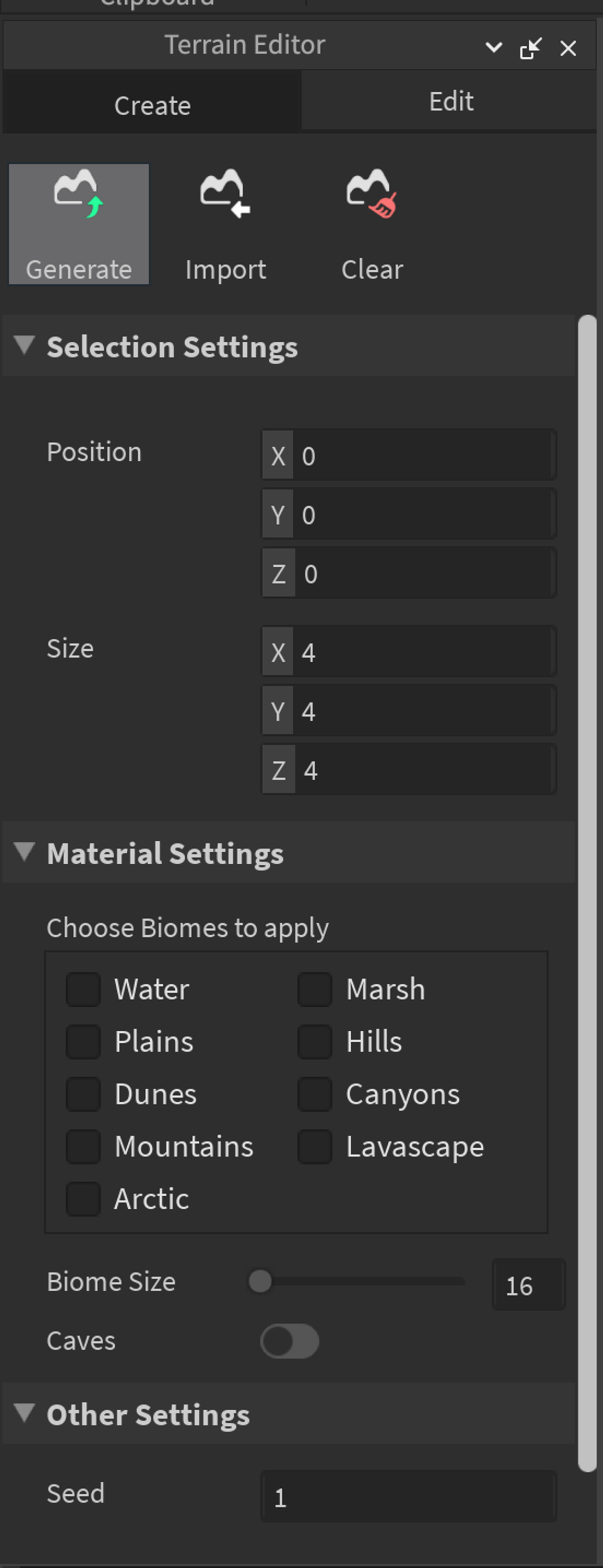Collapse the Selection Settings section
Image resolution: width=603 pixels, height=1568 pixels.
(x=25, y=345)
